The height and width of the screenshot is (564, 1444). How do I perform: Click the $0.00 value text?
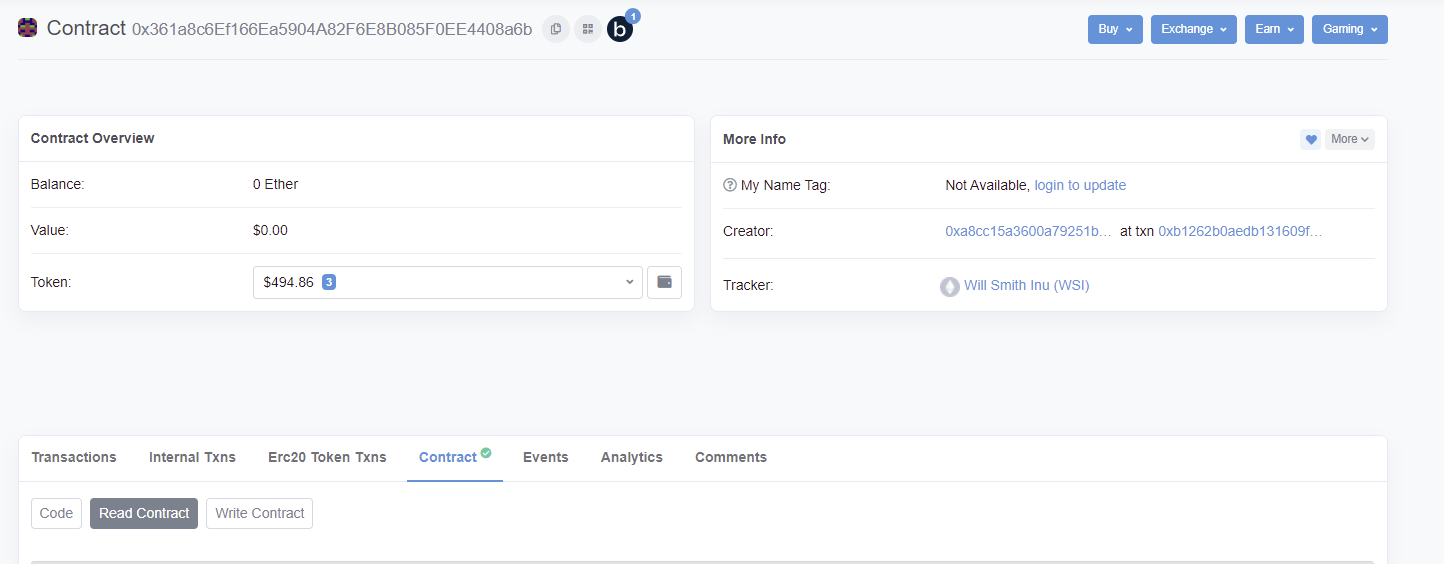(x=270, y=230)
